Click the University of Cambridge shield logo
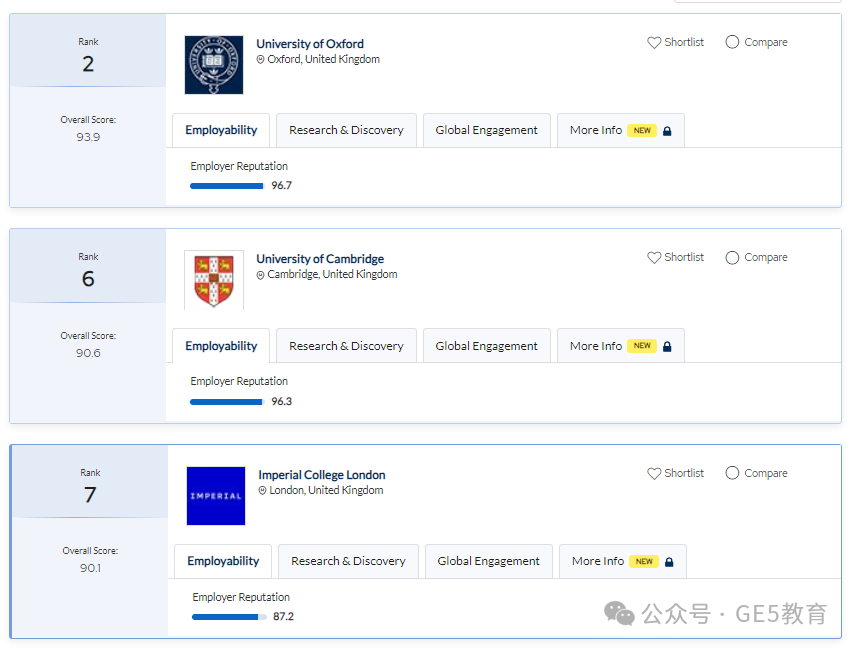 pyautogui.click(x=214, y=280)
